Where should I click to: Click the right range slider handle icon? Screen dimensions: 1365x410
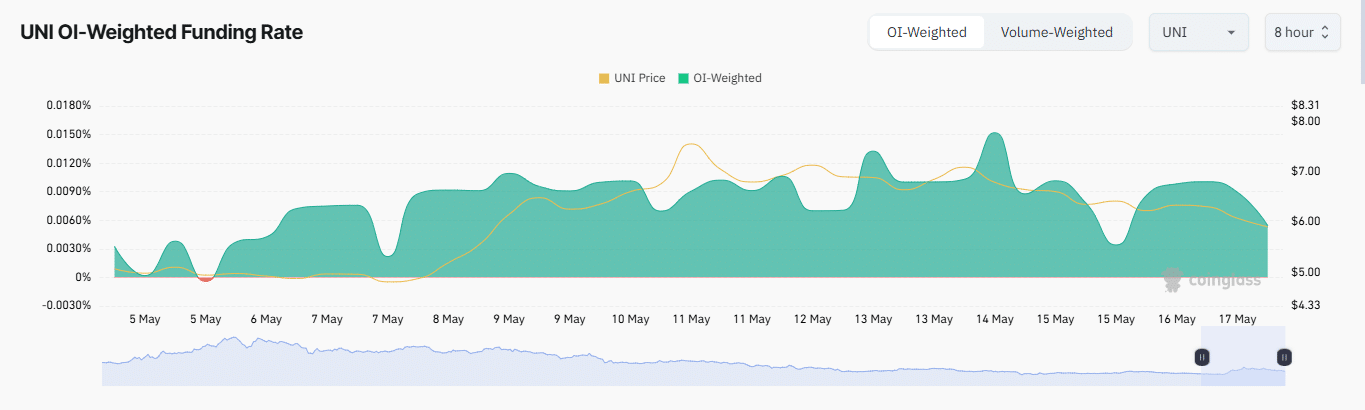1284,357
